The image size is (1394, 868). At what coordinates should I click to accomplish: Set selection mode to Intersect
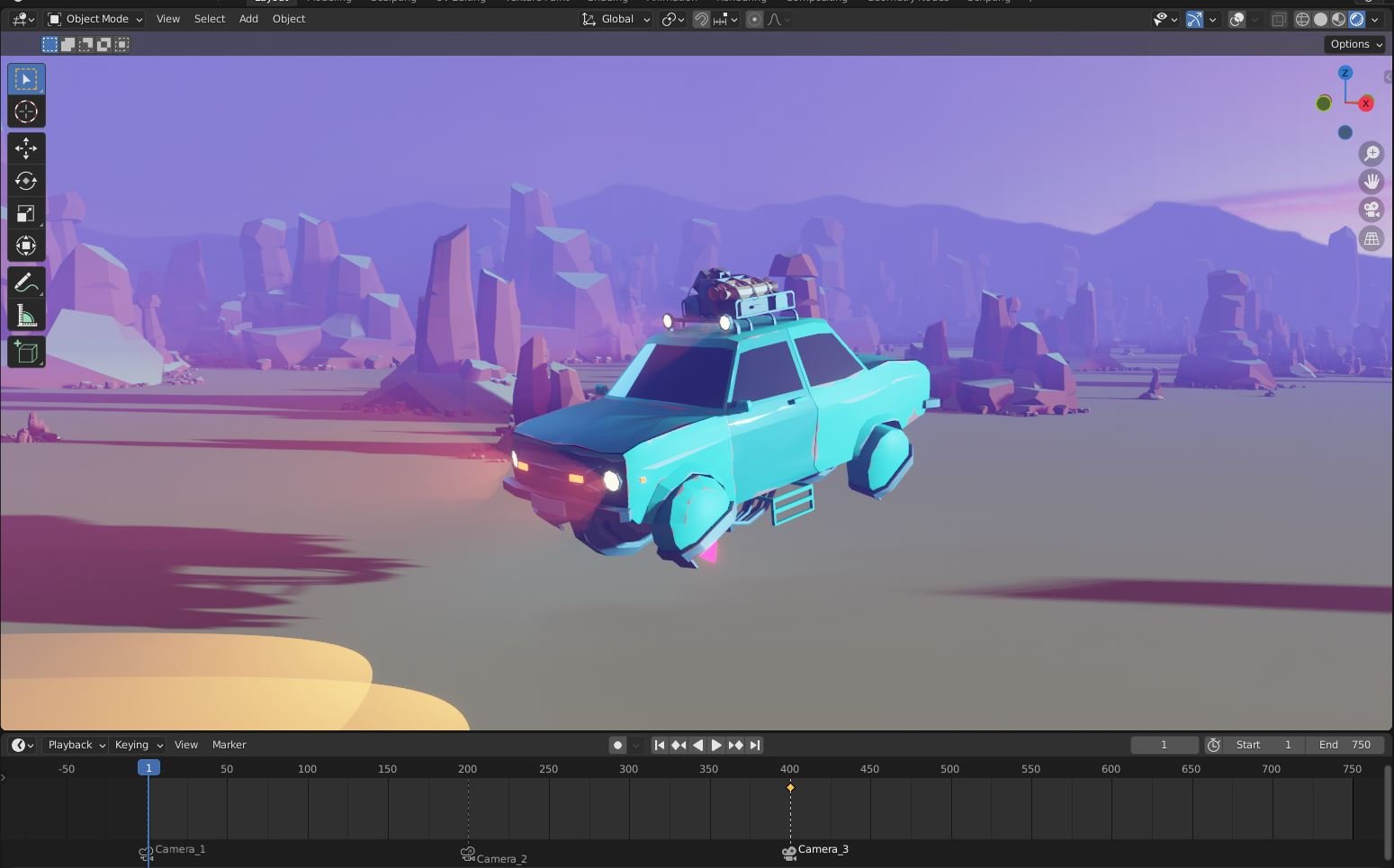coord(121,44)
